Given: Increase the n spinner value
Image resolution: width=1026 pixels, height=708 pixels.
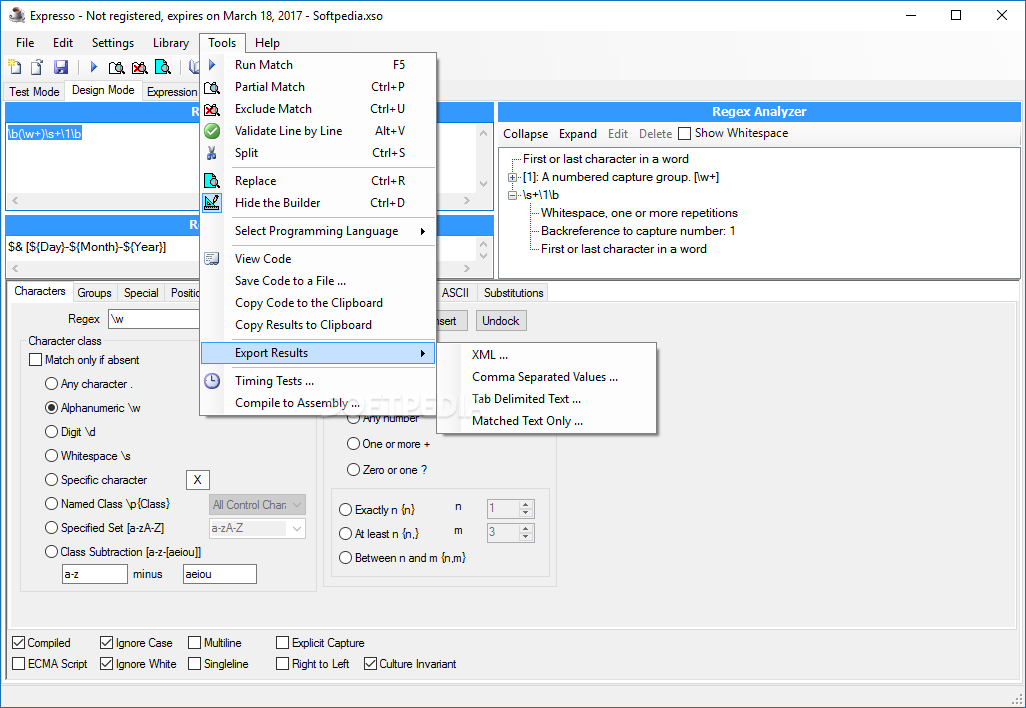Looking at the screenshot, I should pyautogui.click(x=525, y=504).
